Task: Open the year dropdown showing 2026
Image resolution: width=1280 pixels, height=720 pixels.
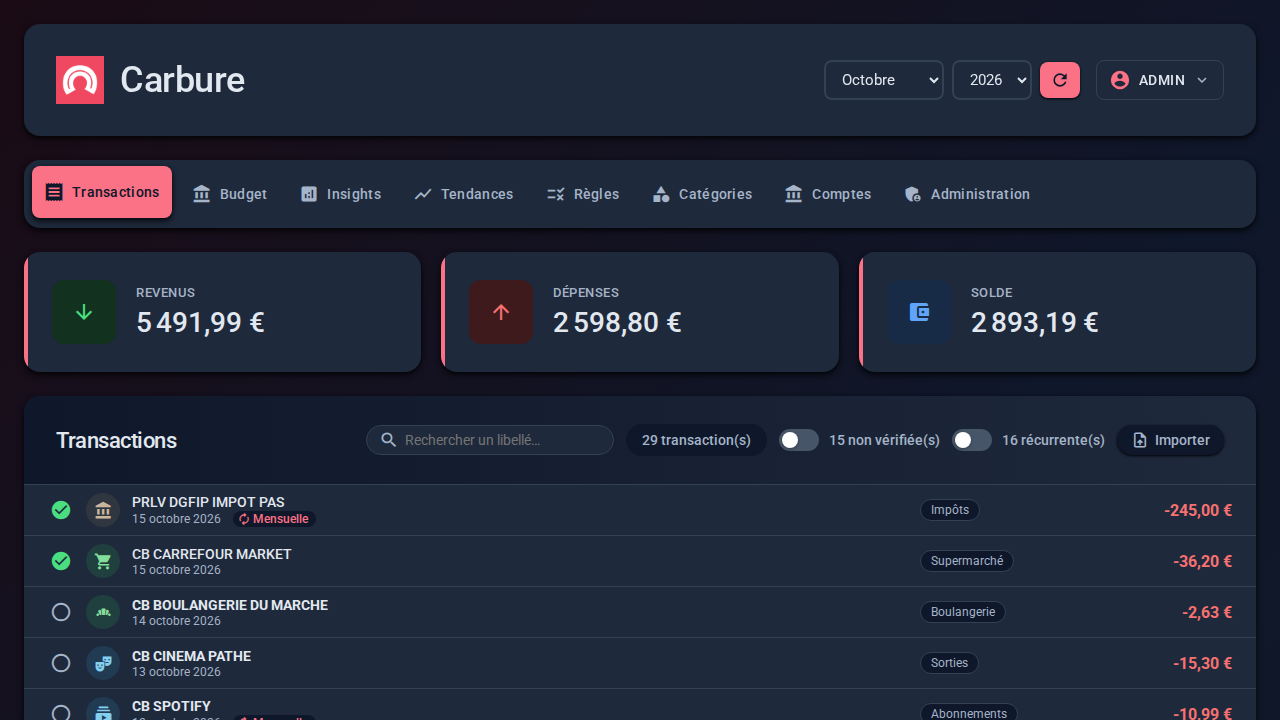Action: 992,80
